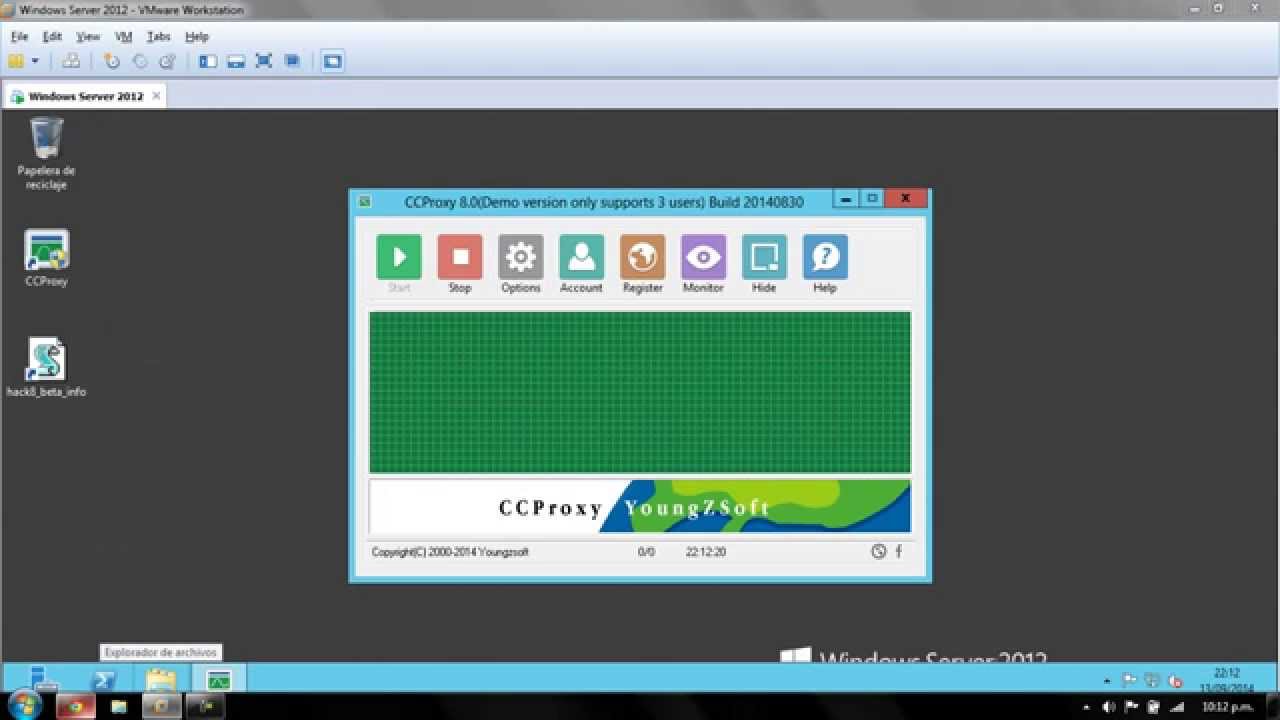Close the CCProxy window
Screen dimensions: 1280x720
(906, 199)
